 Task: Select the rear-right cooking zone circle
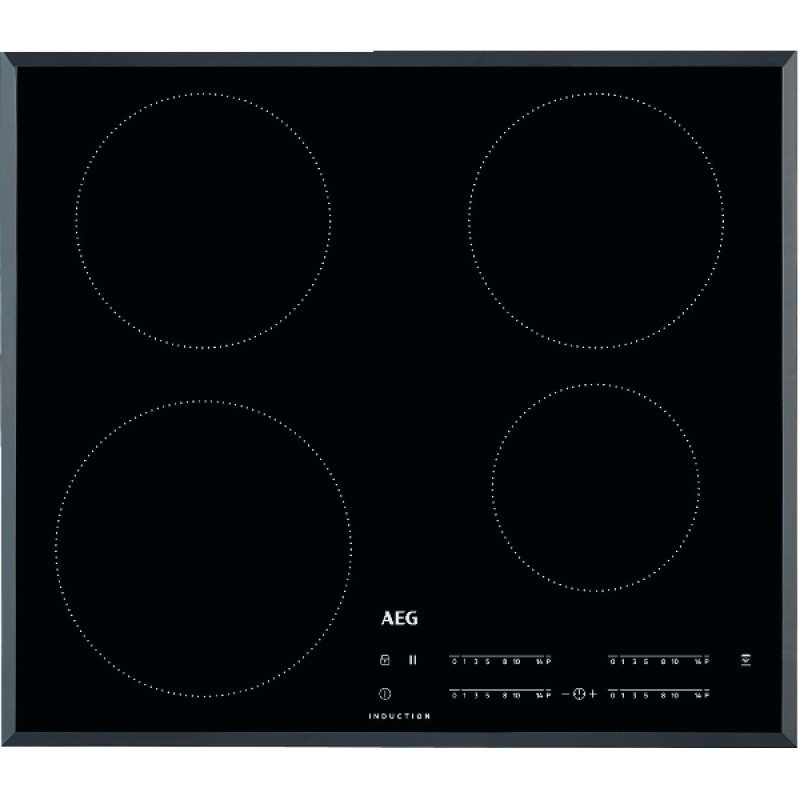(x=596, y=220)
